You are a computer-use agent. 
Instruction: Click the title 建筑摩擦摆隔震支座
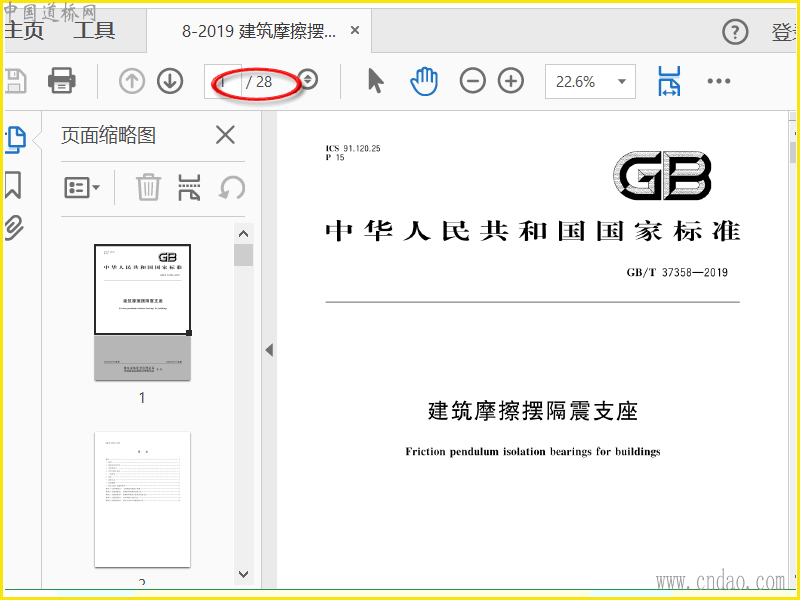pos(533,411)
